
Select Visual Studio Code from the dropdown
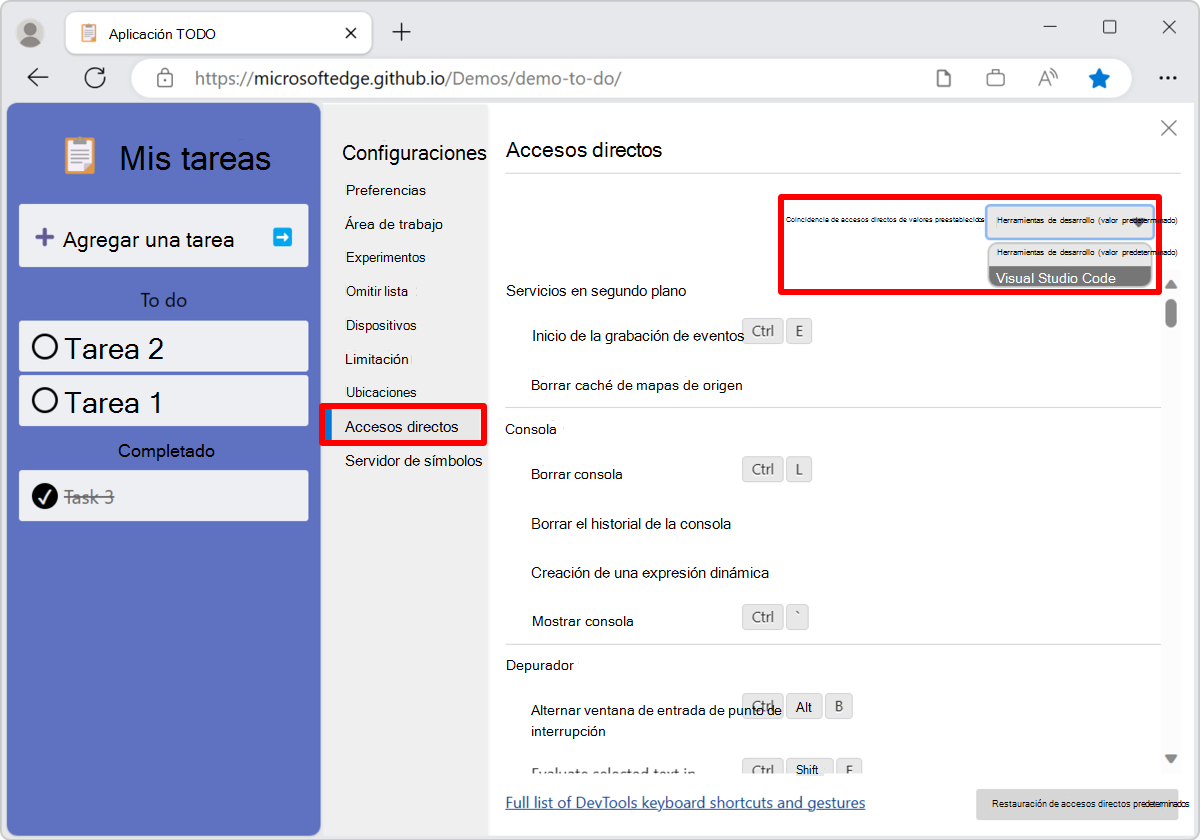1069,278
